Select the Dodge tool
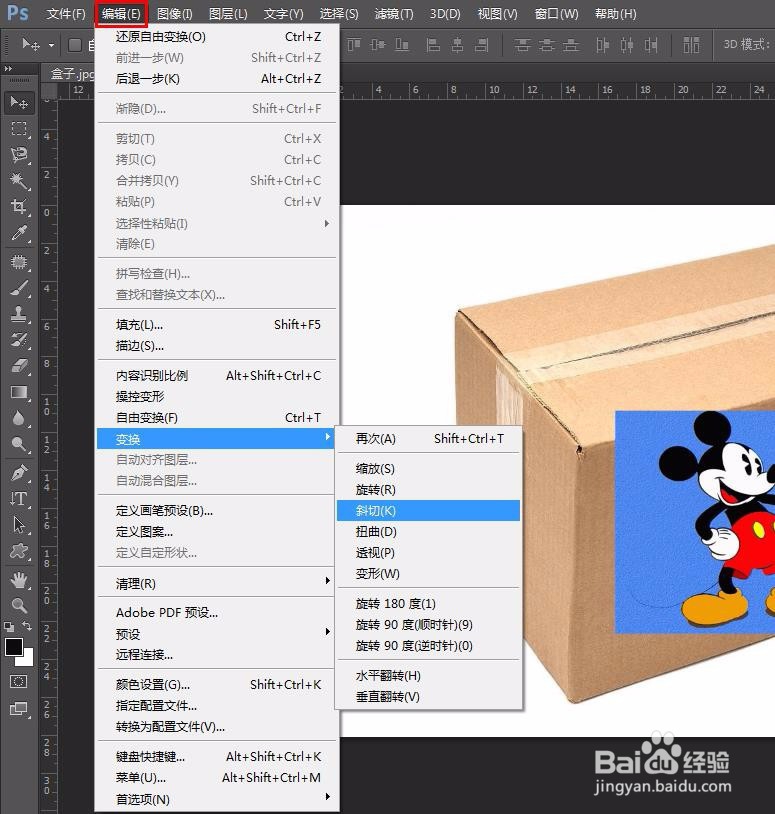775x814 pixels. tap(19, 444)
